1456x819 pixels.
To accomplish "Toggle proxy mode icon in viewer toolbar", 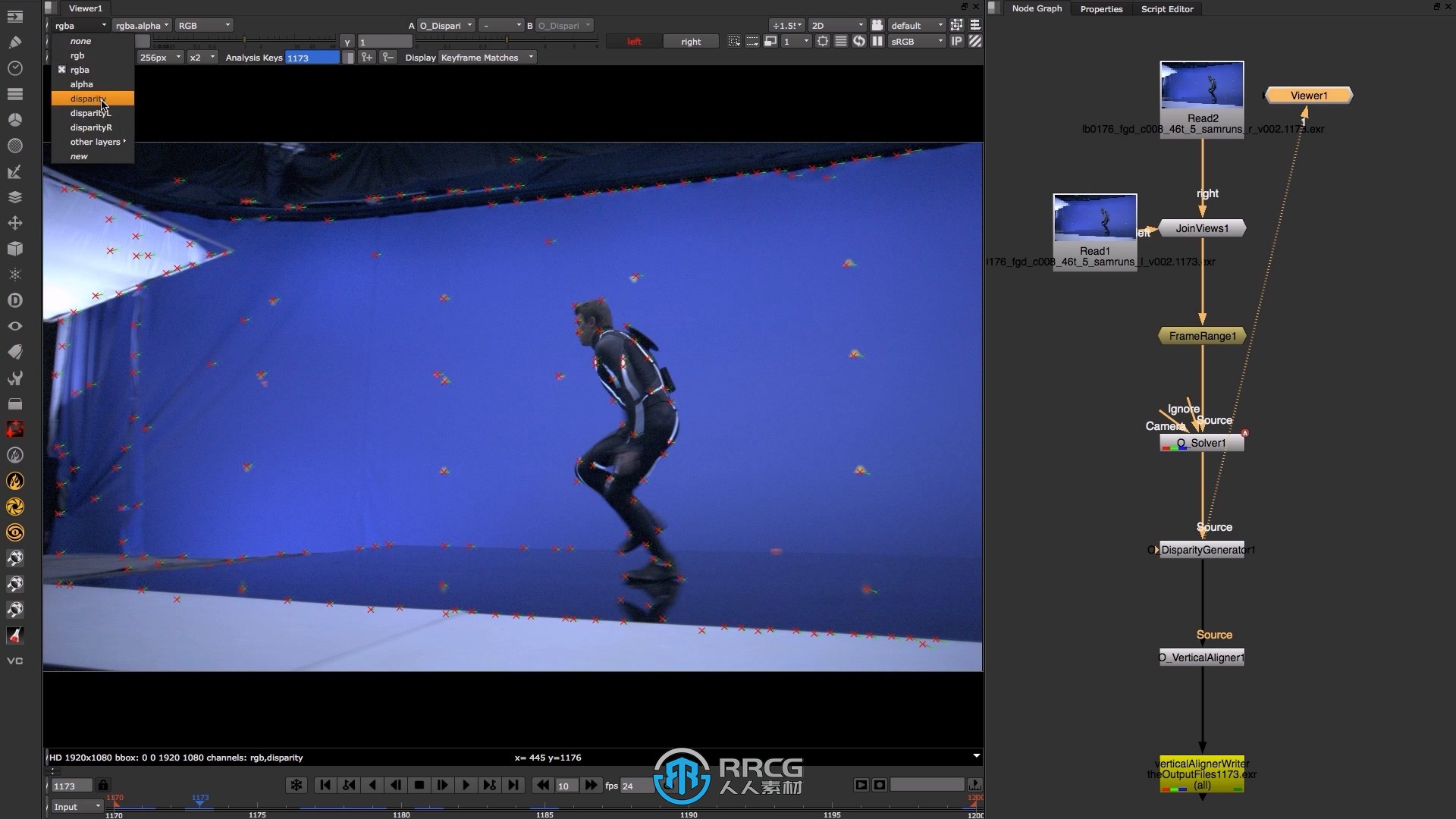I will point(770,41).
